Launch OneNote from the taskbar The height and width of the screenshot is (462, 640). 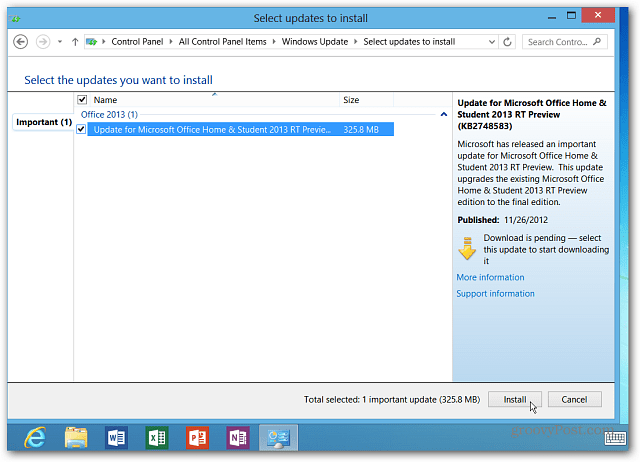pyautogui.click(x=238, y=438)
